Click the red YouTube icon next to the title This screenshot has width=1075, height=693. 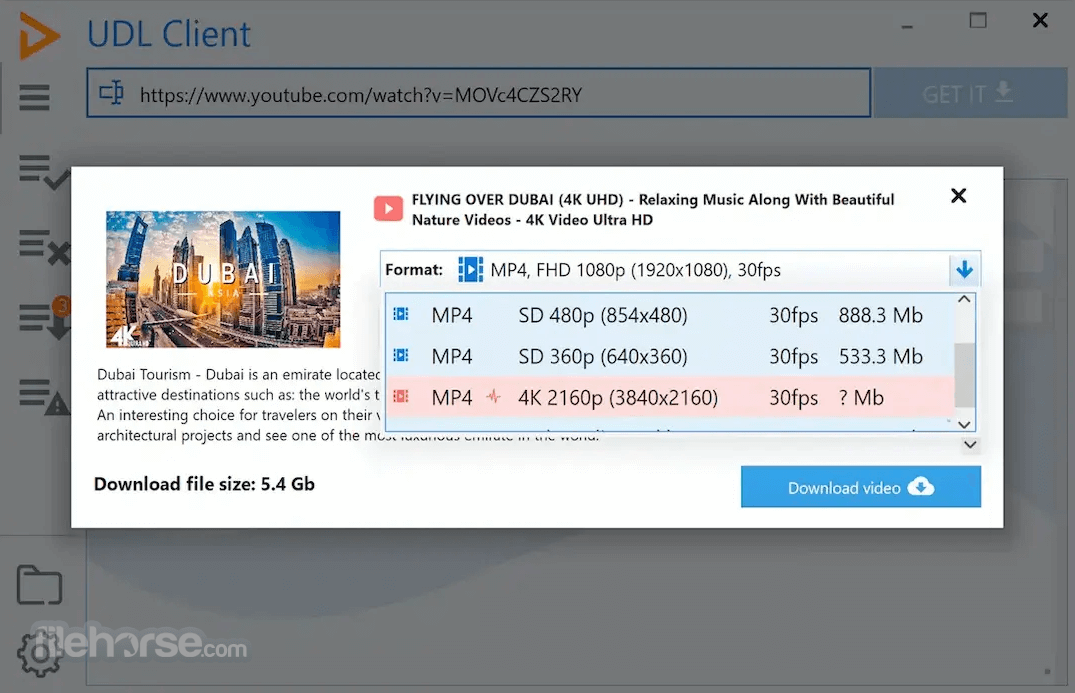pos(388,208)
